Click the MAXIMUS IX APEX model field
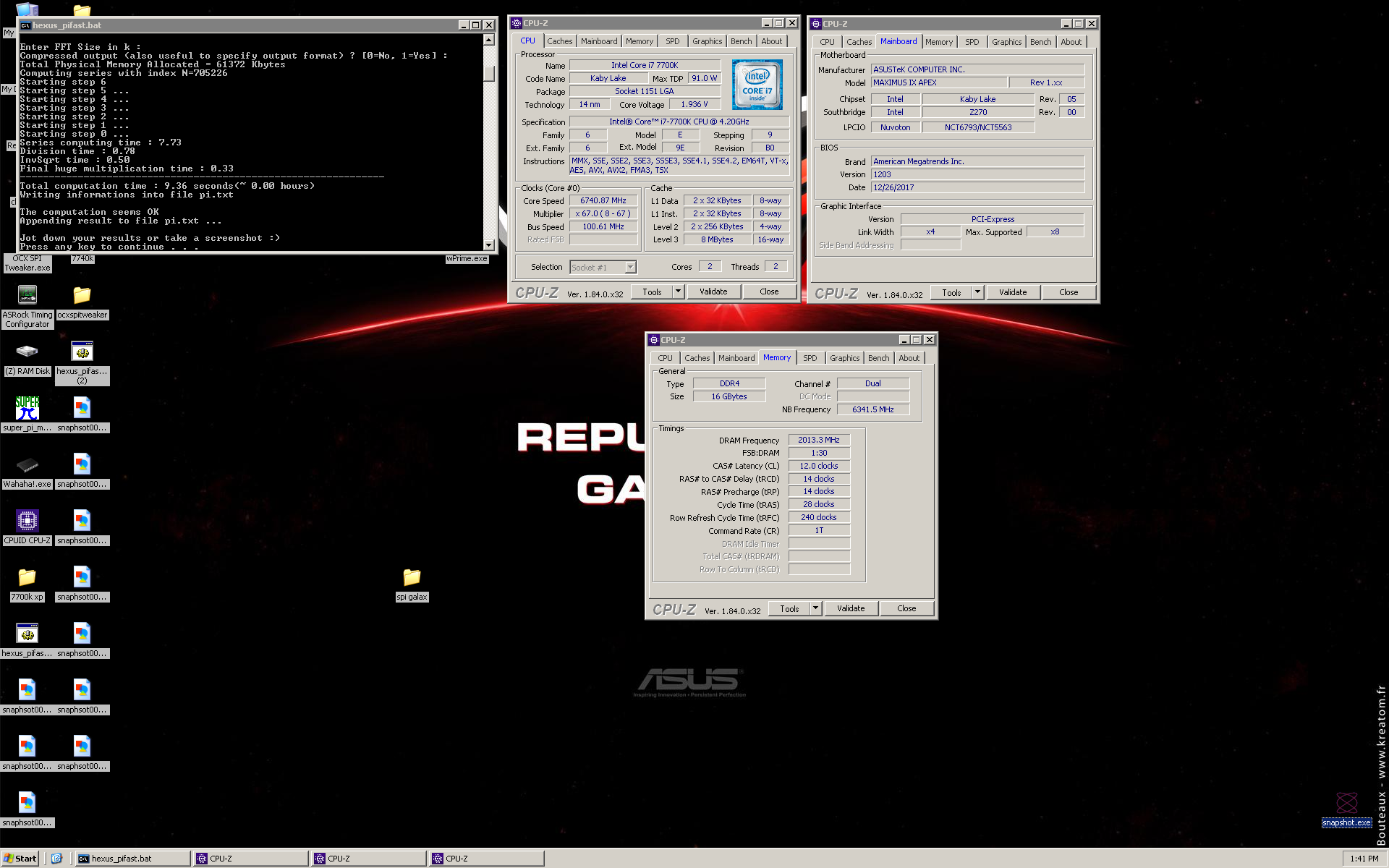Screen dimensions: 1389x868 coord(939,83)
